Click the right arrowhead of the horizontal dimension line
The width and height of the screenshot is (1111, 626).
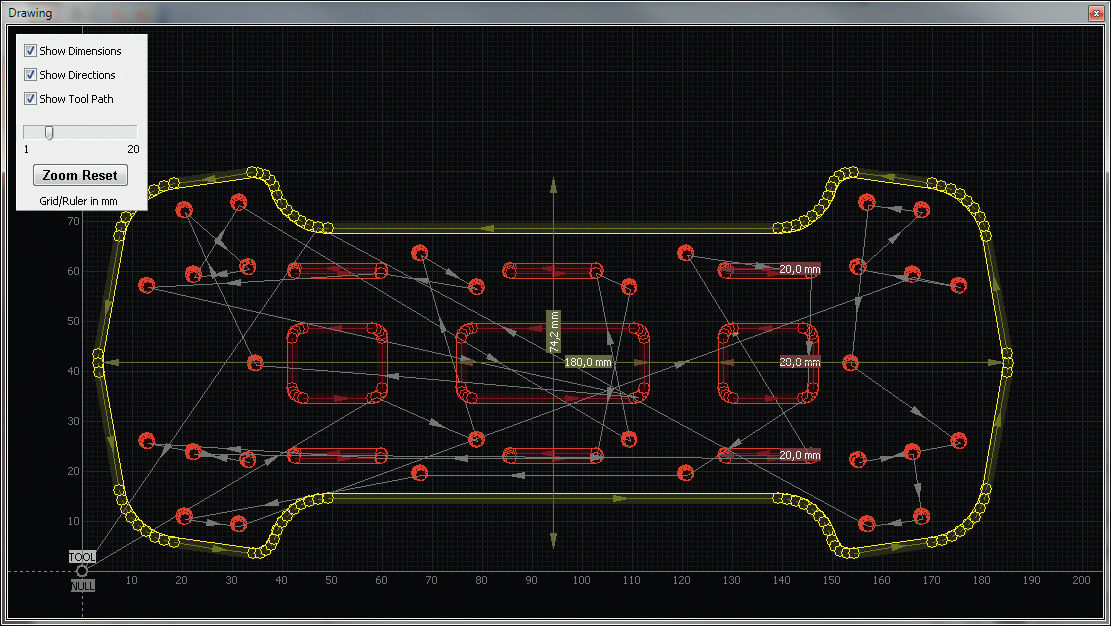click(993, 362)
